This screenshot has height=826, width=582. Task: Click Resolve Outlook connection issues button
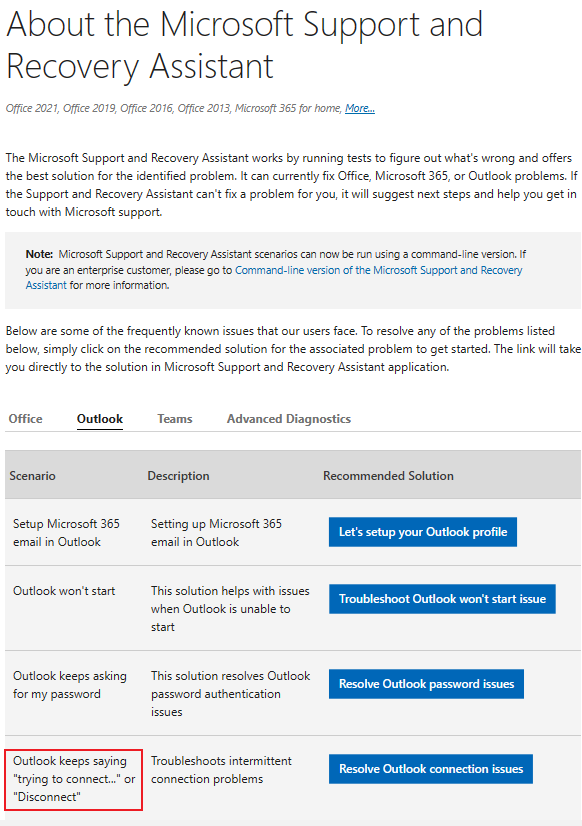coord(430,768)
